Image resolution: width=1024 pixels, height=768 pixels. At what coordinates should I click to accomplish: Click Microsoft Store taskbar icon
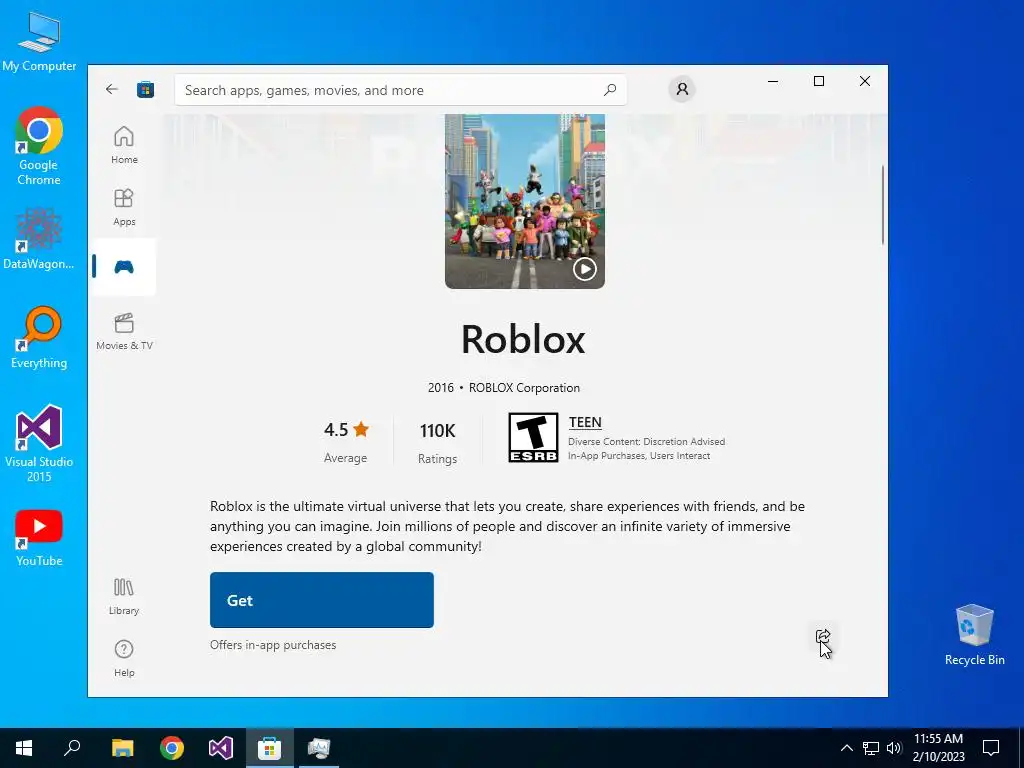270,748
